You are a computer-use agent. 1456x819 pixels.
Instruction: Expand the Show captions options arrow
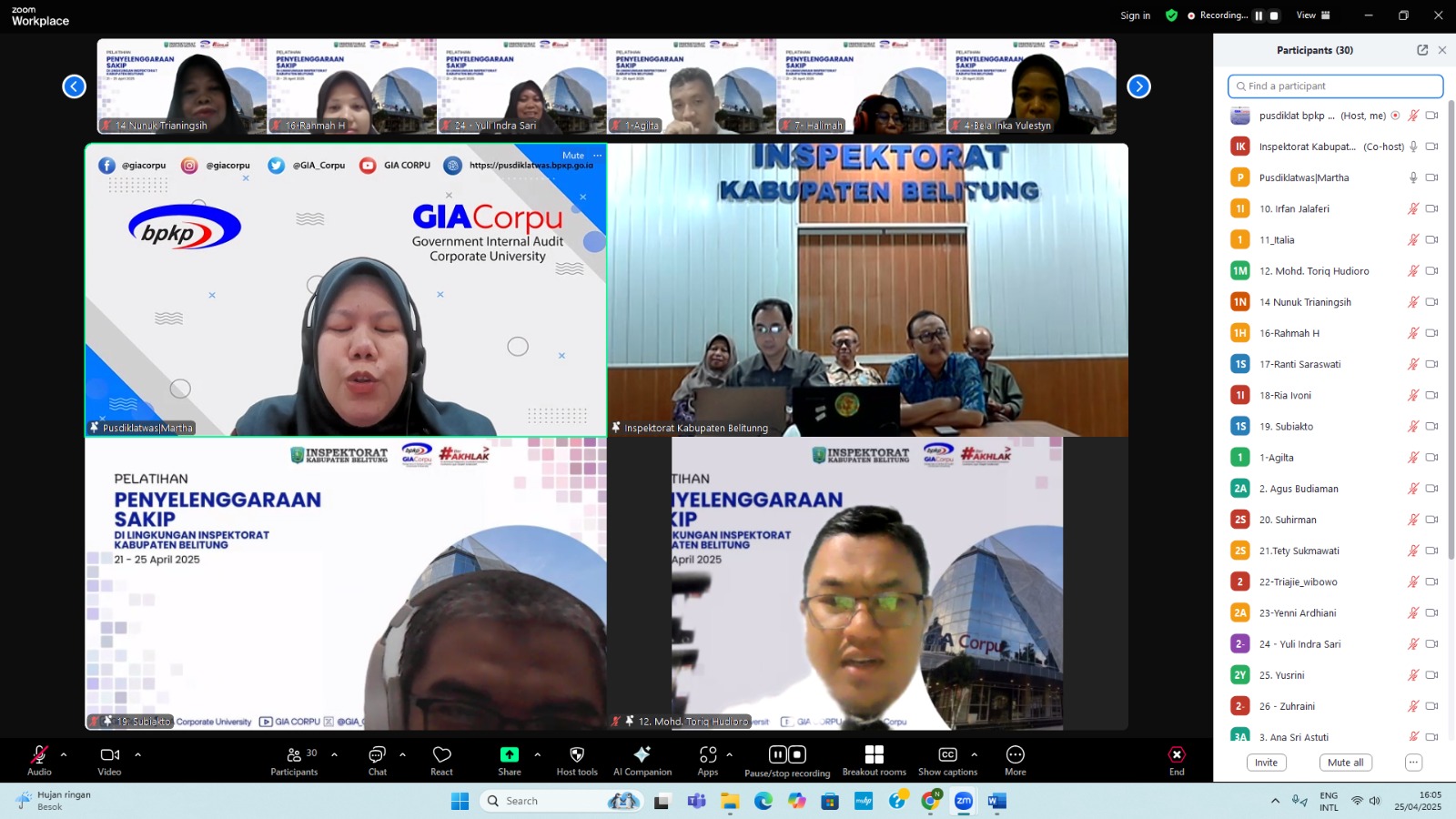pos(975,754)
